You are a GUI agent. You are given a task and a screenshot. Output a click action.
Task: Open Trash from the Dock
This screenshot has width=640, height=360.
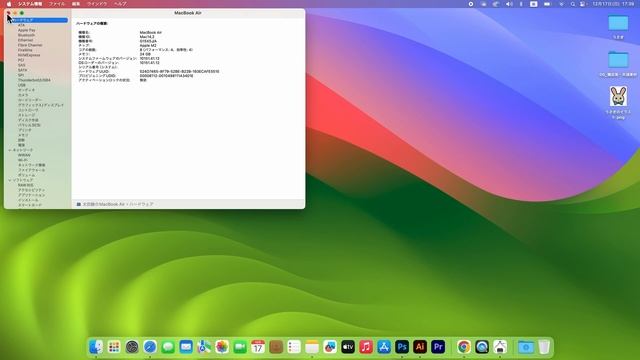pyautogui.click(x=544, y=347)
